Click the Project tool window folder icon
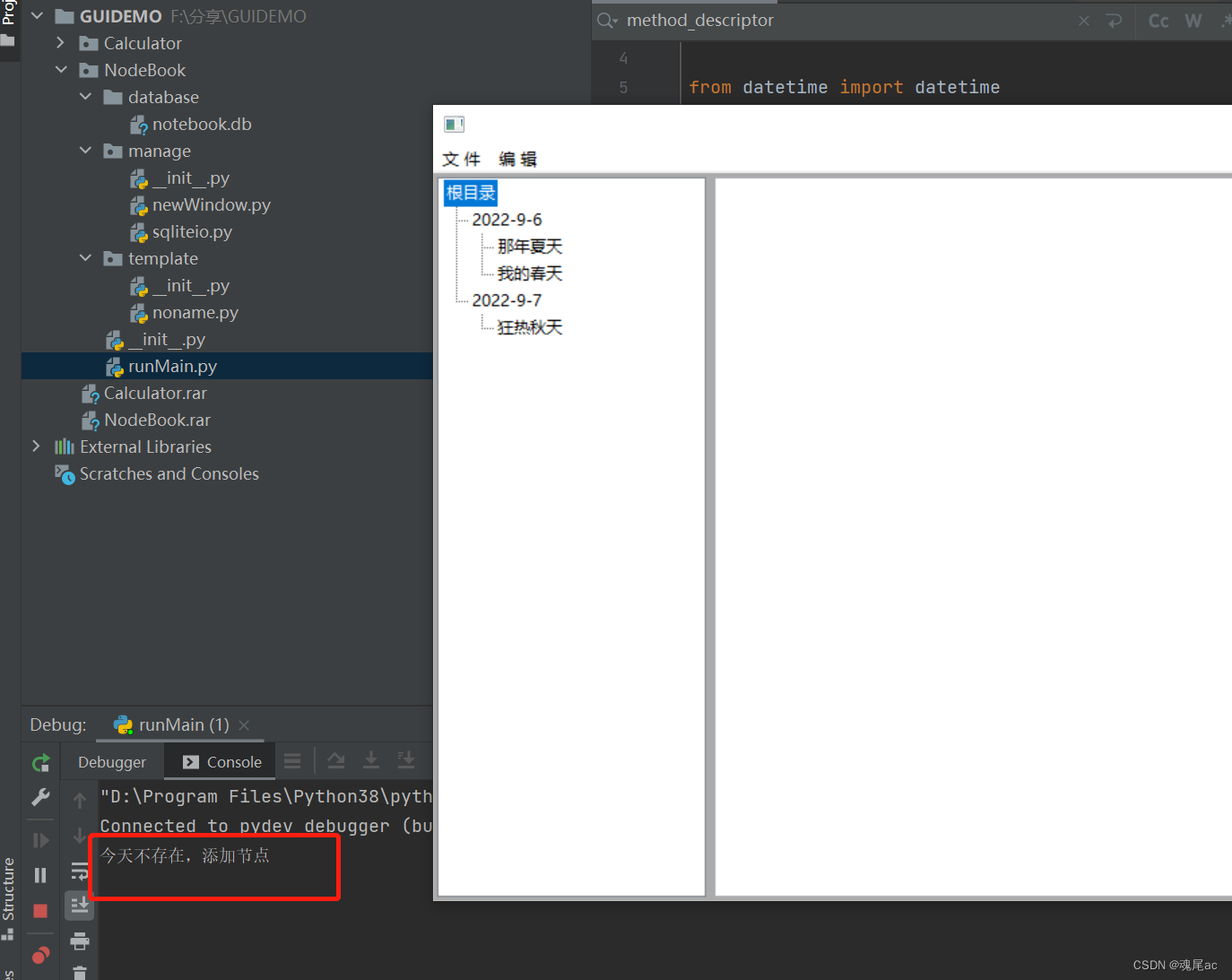Image resolution: width=1232 pixels, height=980 pixels. coord(8,40)
